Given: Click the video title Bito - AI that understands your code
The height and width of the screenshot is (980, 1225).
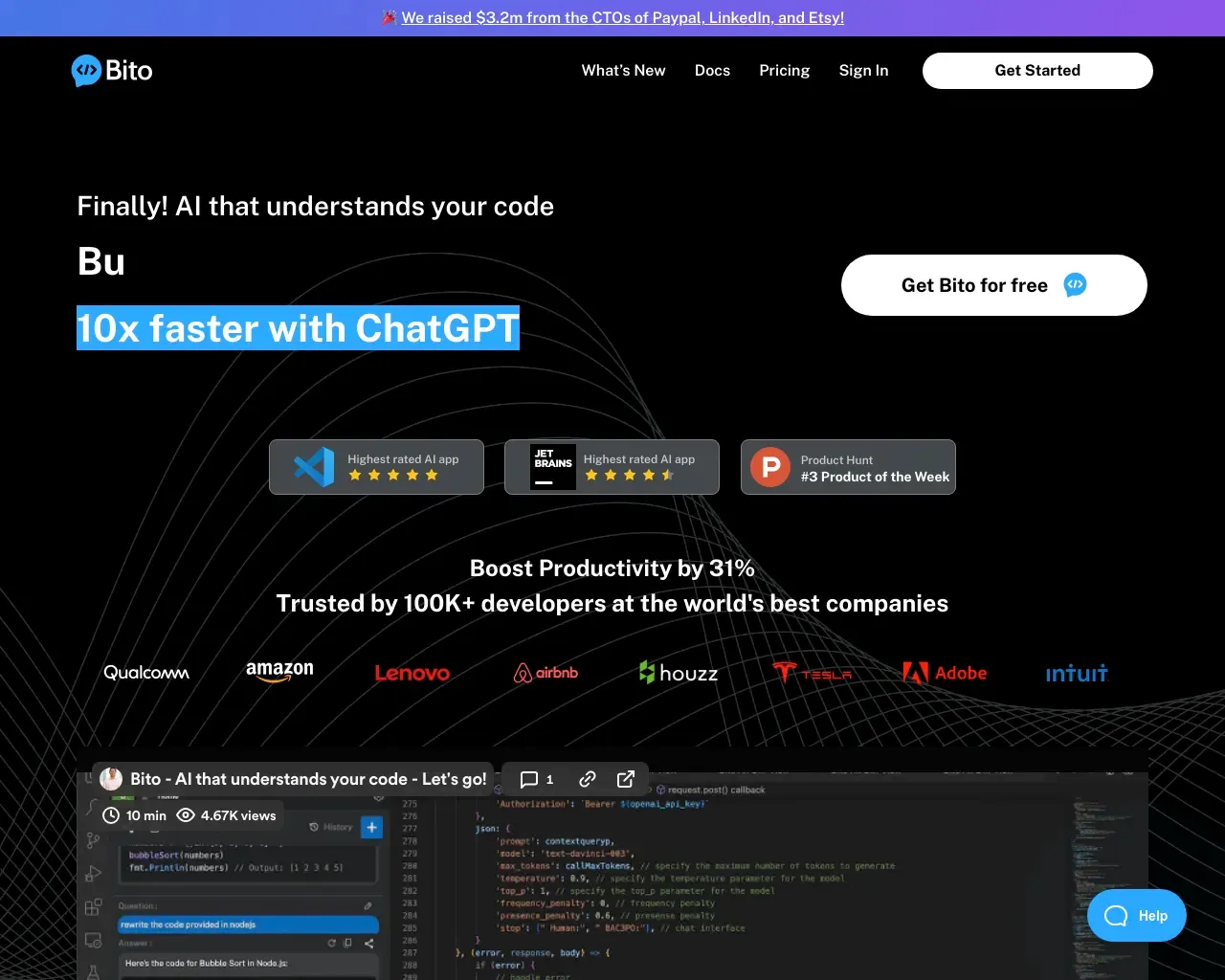Looking at the screenshot, I should (308, 779).
